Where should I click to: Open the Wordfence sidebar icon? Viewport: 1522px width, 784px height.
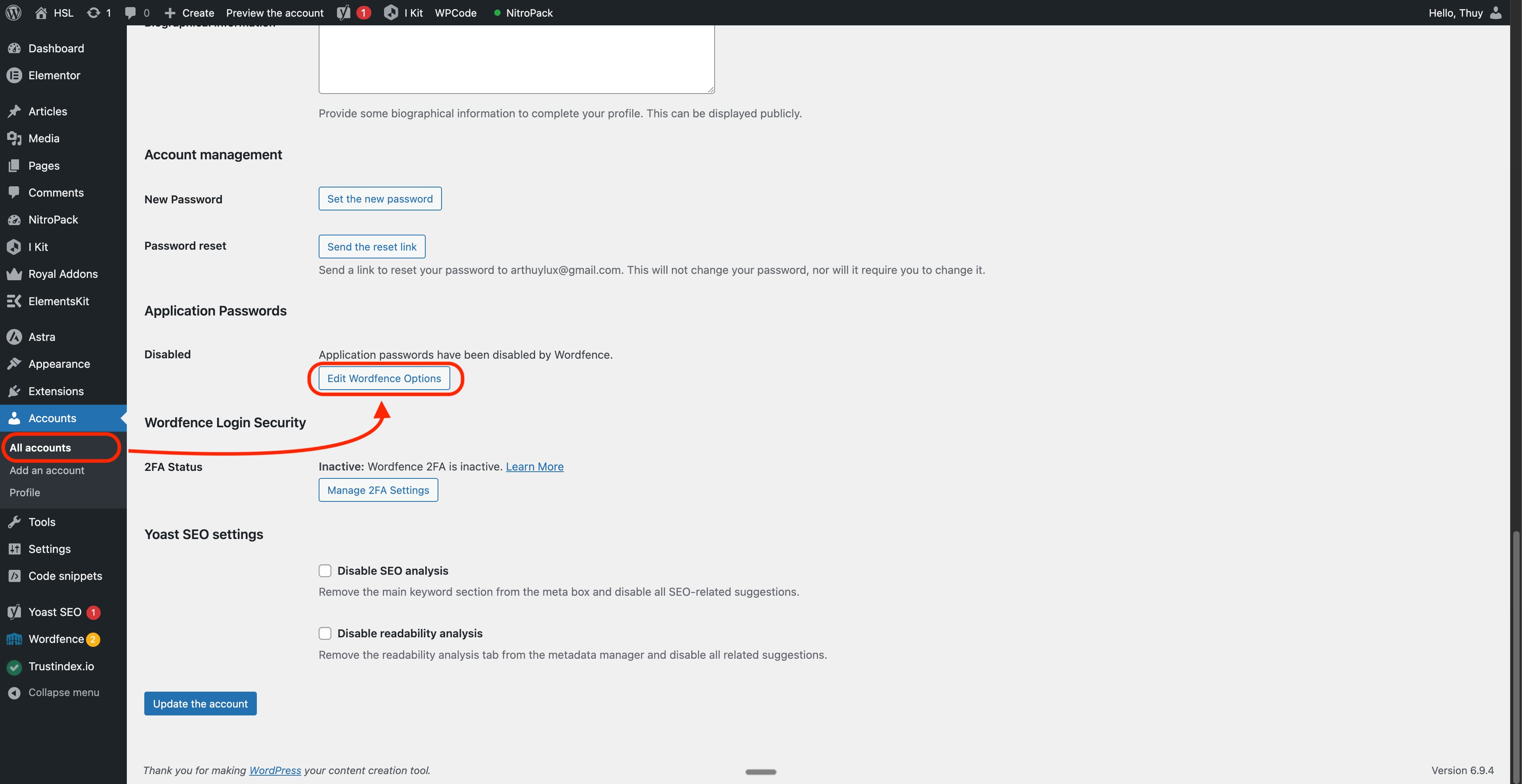pos(14,639)
